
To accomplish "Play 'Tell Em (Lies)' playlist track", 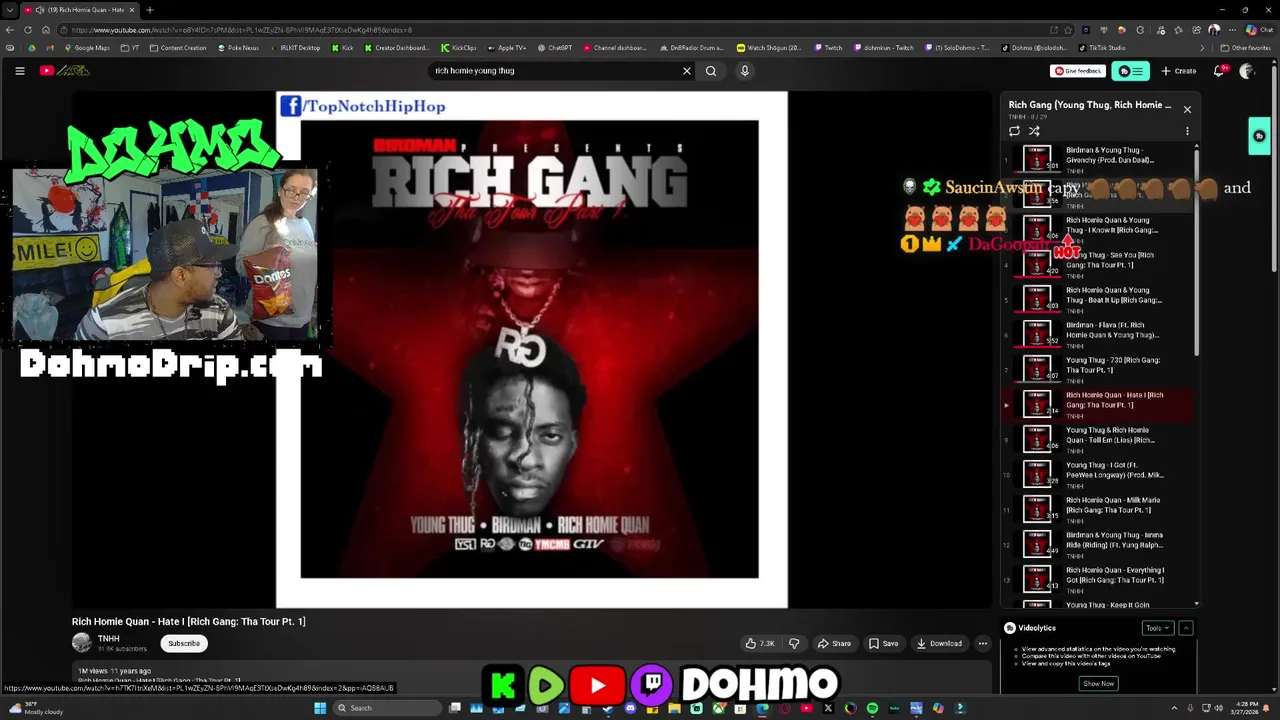I will tap(1098, 439).
